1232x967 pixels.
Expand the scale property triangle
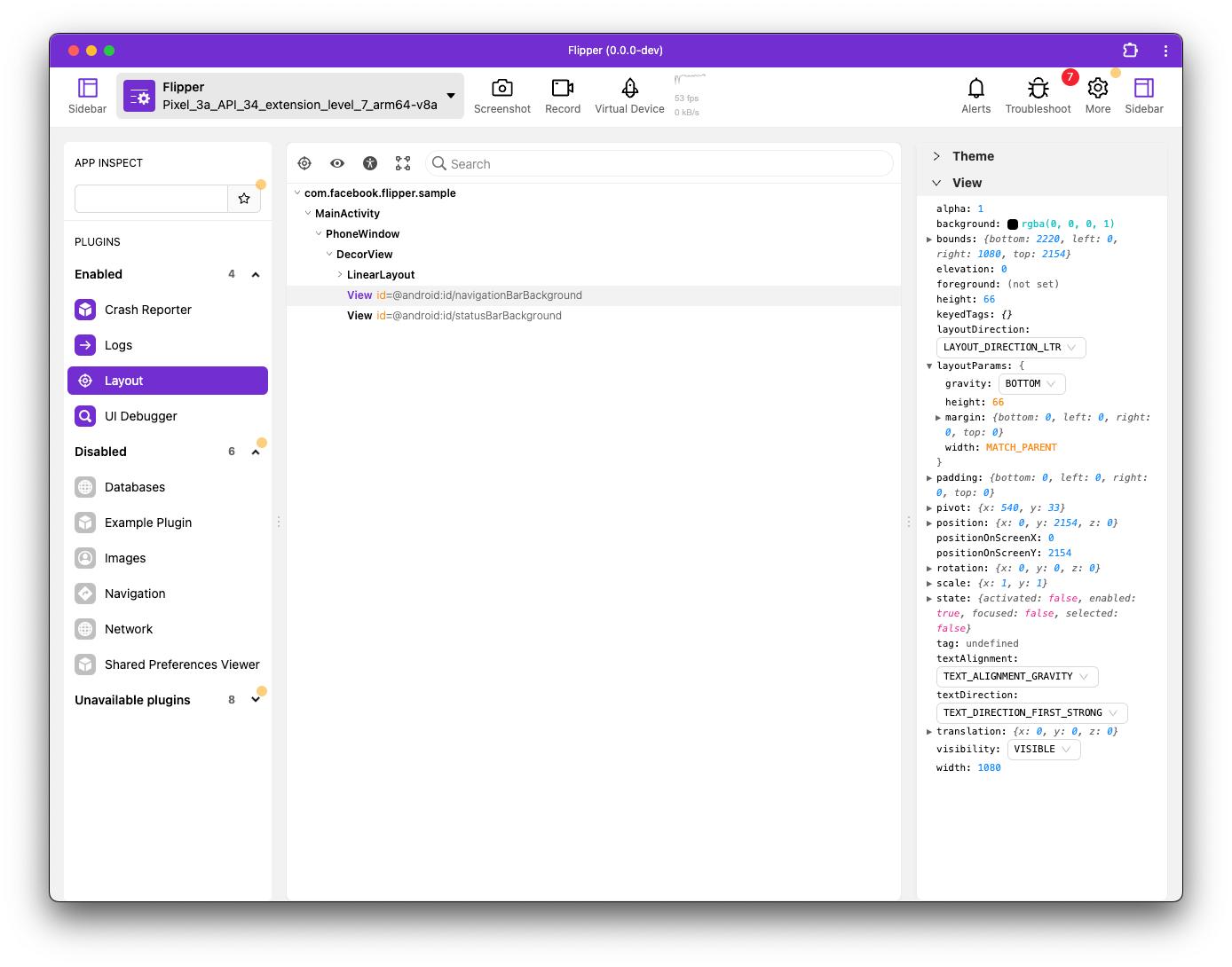[x=929, y=584]
